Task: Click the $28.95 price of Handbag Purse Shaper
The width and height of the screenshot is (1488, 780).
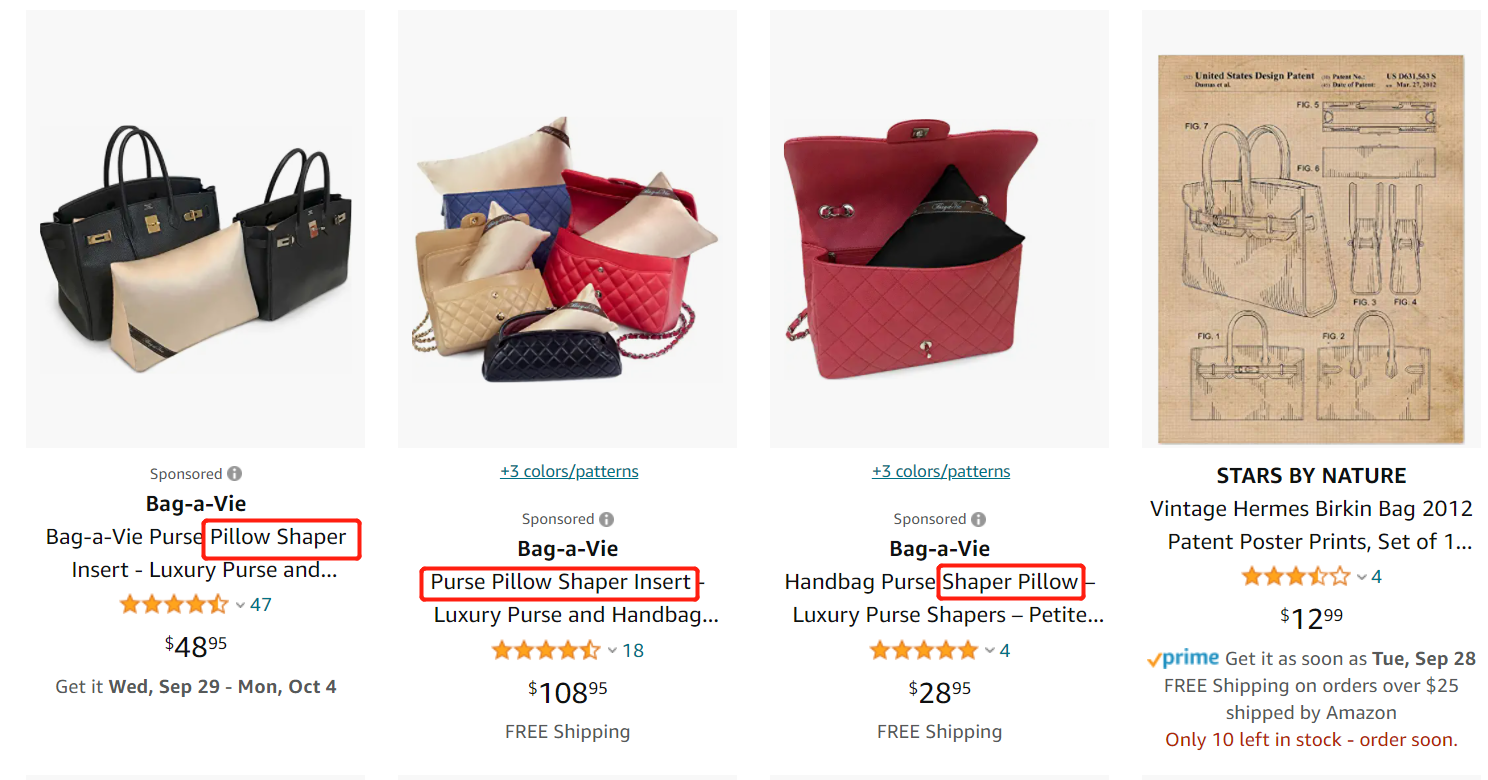Action: click(x=939, y=691)
